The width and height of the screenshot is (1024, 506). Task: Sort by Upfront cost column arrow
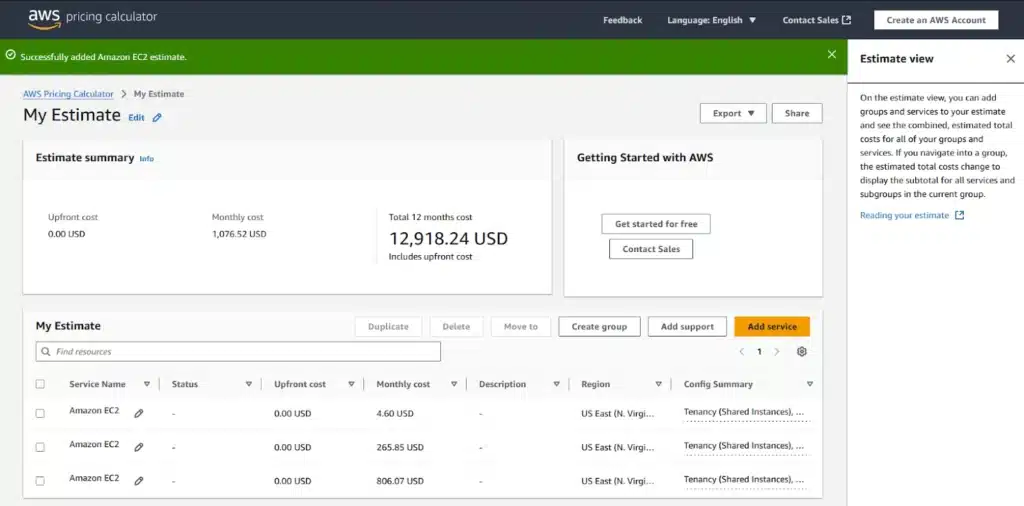click(x=351, y=384)
